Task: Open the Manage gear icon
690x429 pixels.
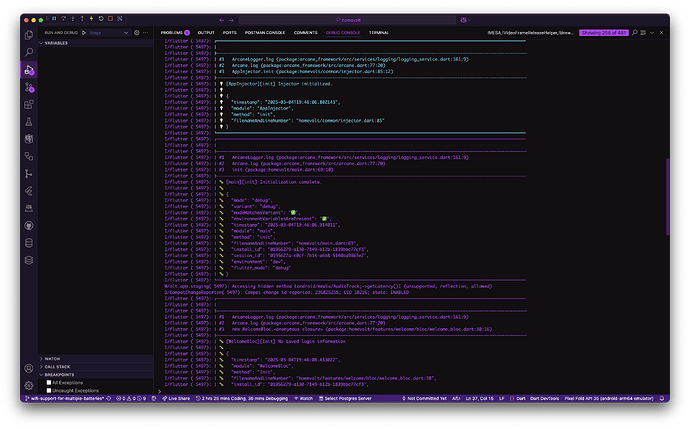Action: click(29, 385)
